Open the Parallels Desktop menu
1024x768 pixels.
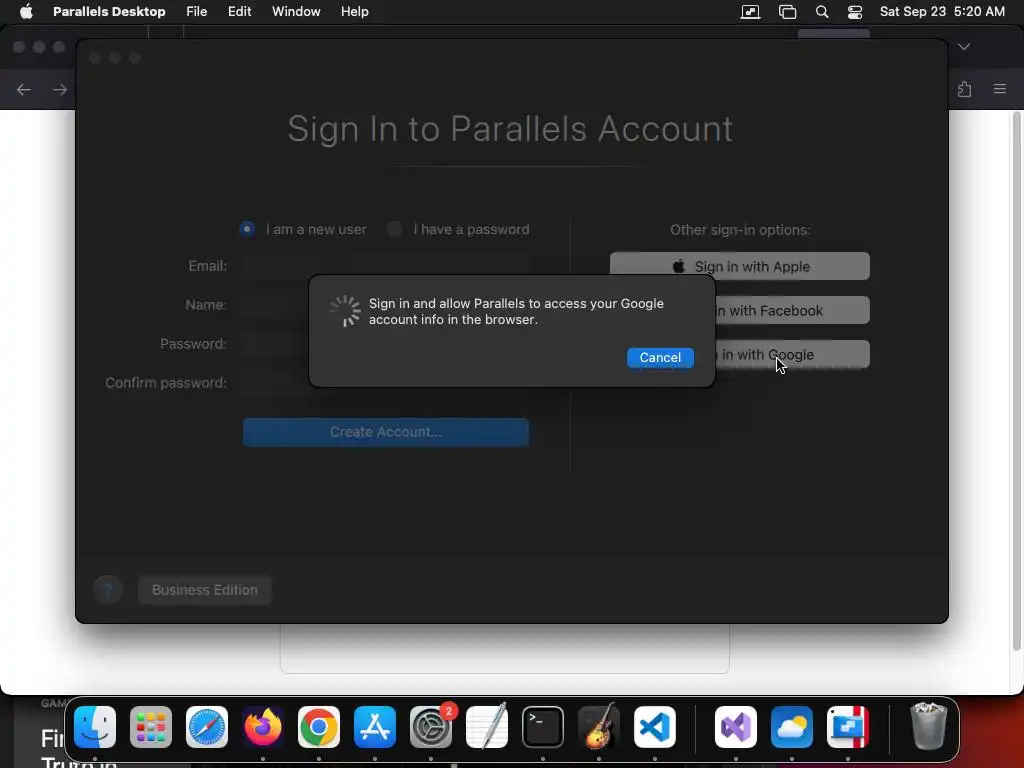109,12
